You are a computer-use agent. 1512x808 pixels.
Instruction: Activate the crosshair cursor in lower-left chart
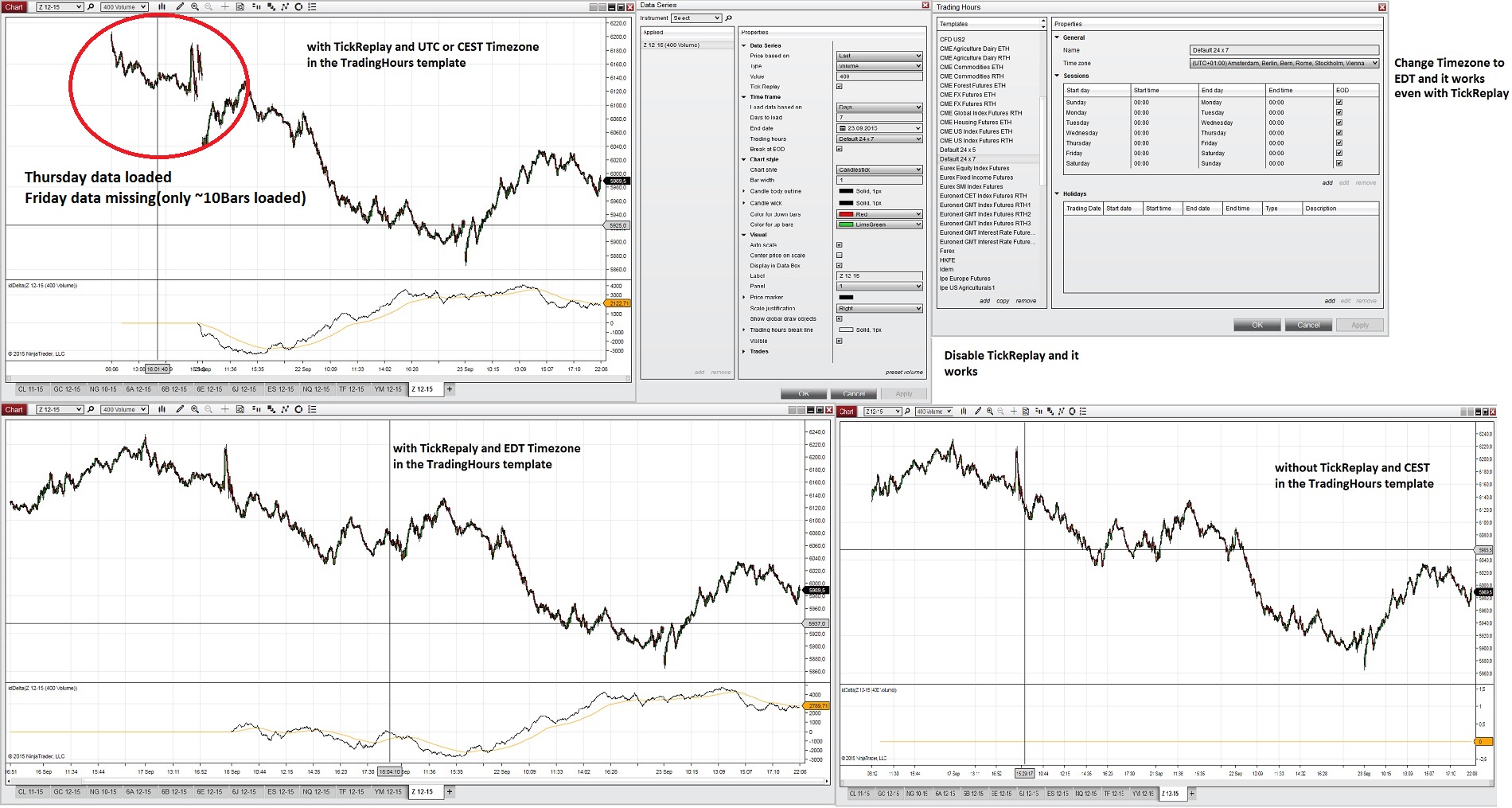tap(225, 409)
